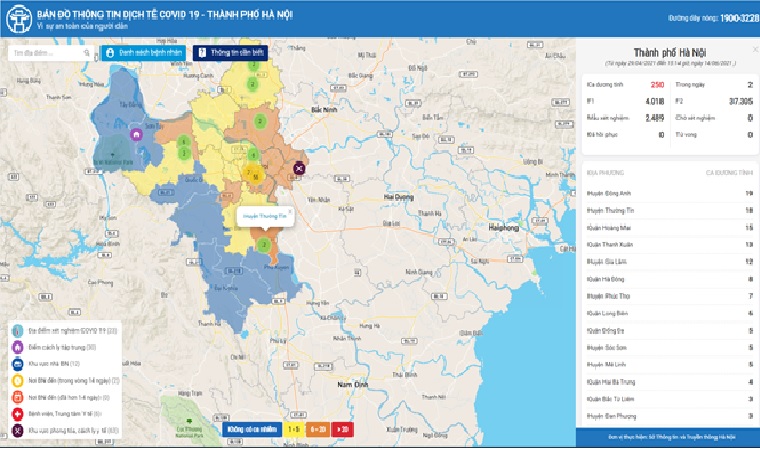760x449 pixels.
Task: Select Huyện Thường Tín in district list
Action: click(669, 210)
